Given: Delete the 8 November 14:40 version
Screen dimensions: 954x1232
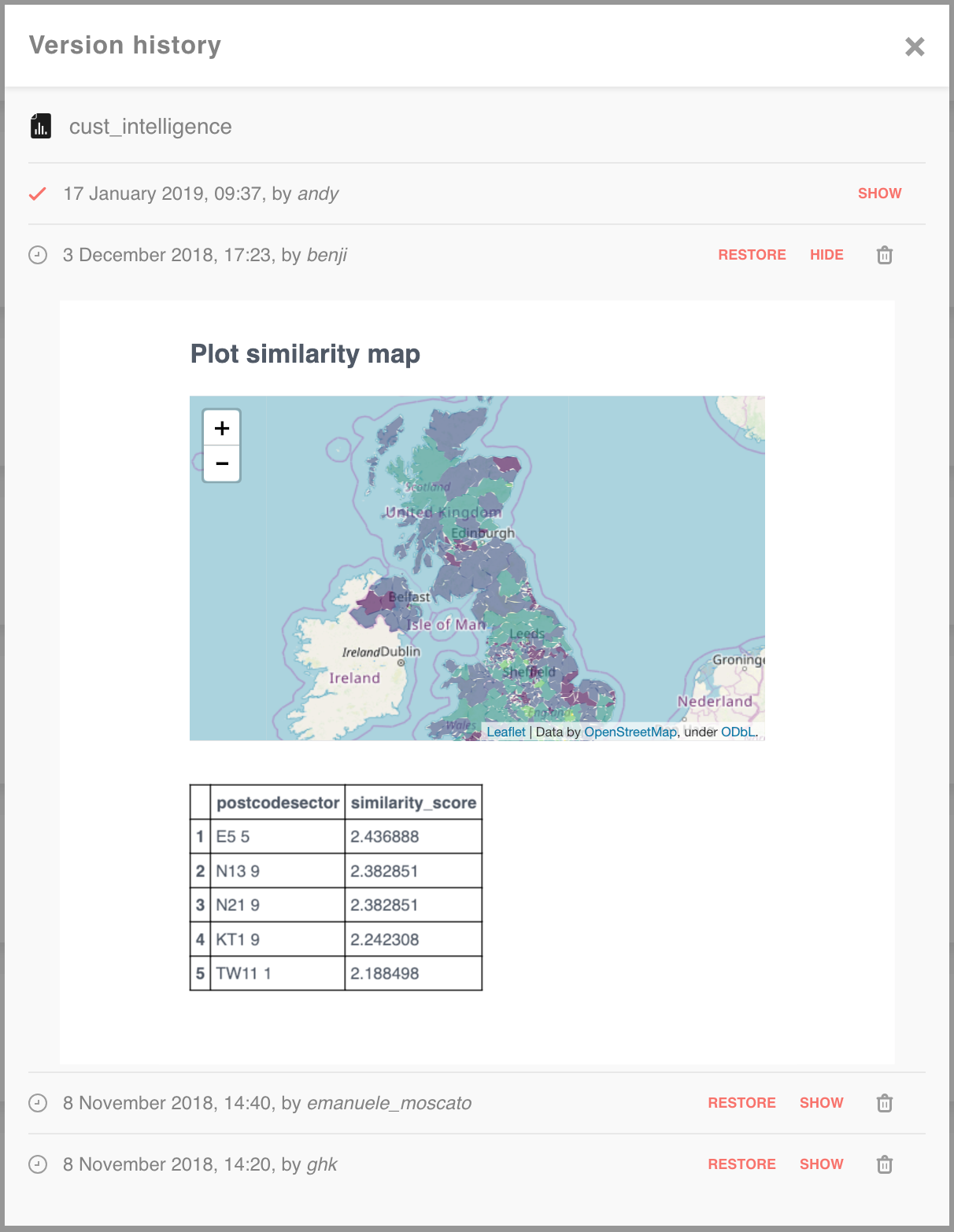Looking at the screenshot, I should (x=885, y=1103).
